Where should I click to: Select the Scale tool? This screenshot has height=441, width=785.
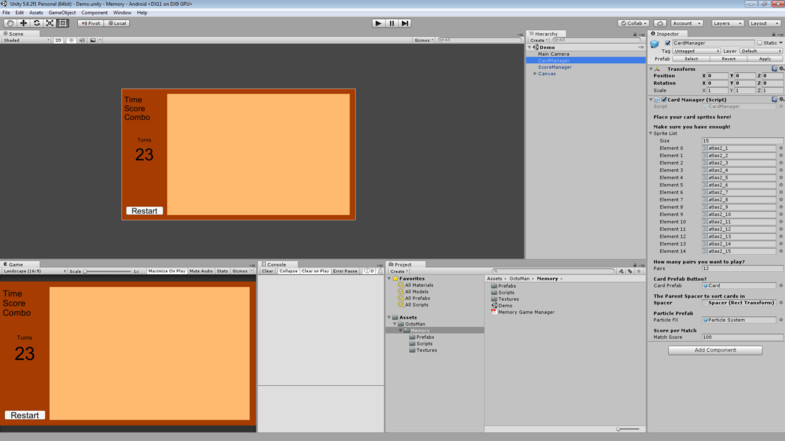[50, 23]
